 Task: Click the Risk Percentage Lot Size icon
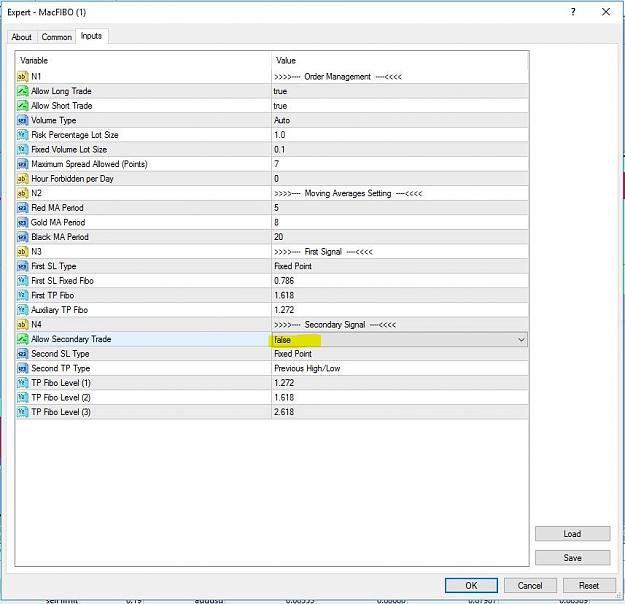(22, 135)
